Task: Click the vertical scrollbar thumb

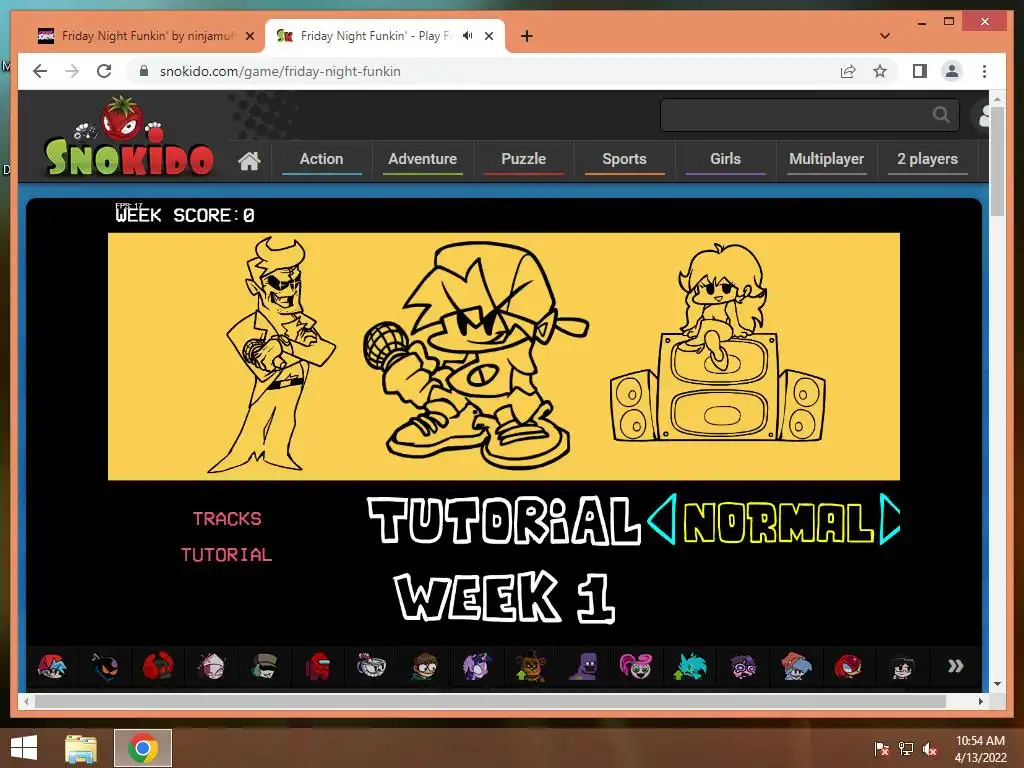Action: (x=997, y=161)
